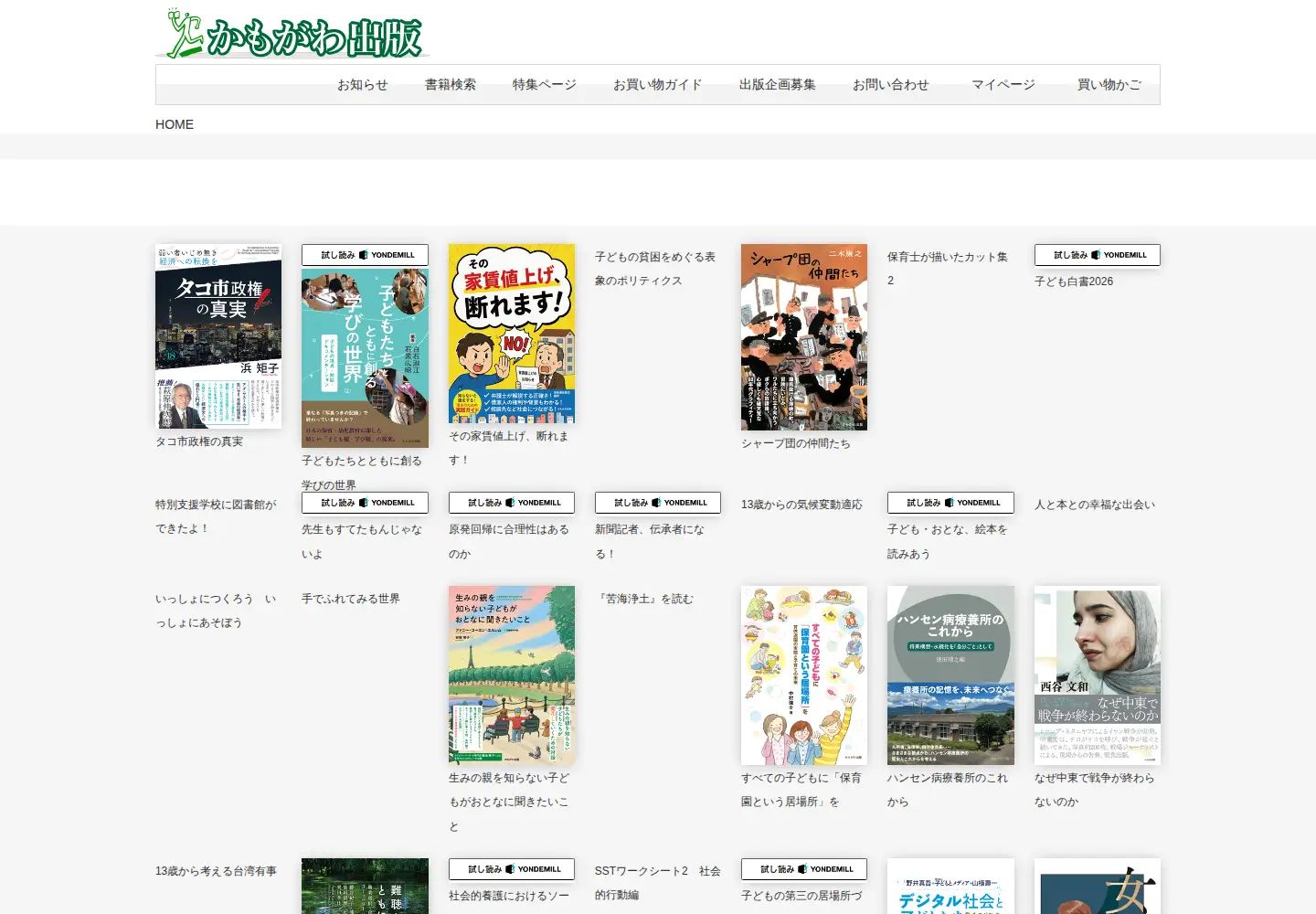Open 子ども・おとな、絵本を読みあう link

(948, 542)
